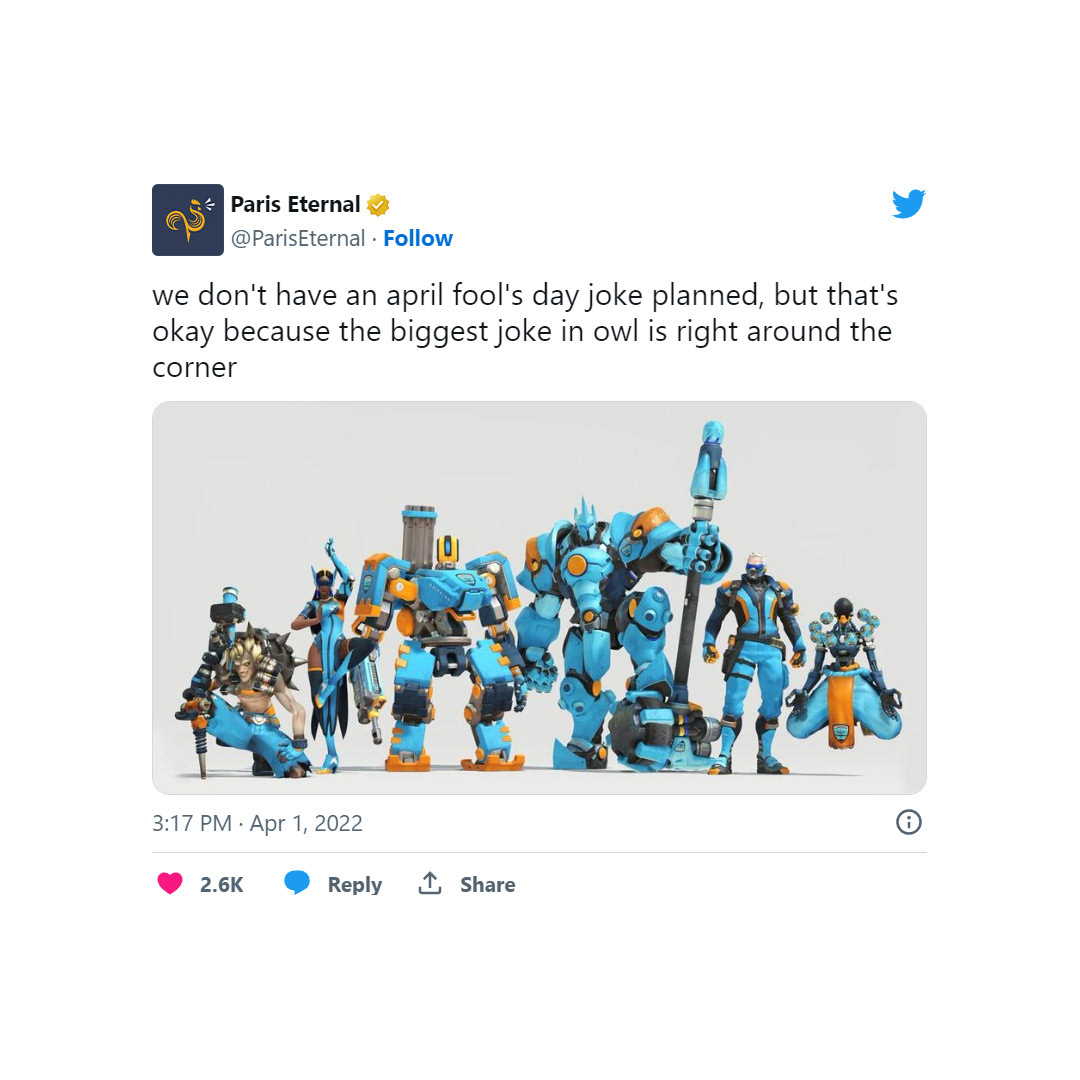Open the @ParisEternal handle link
The image size is (1080, 1080).
(x=298, y=238)
